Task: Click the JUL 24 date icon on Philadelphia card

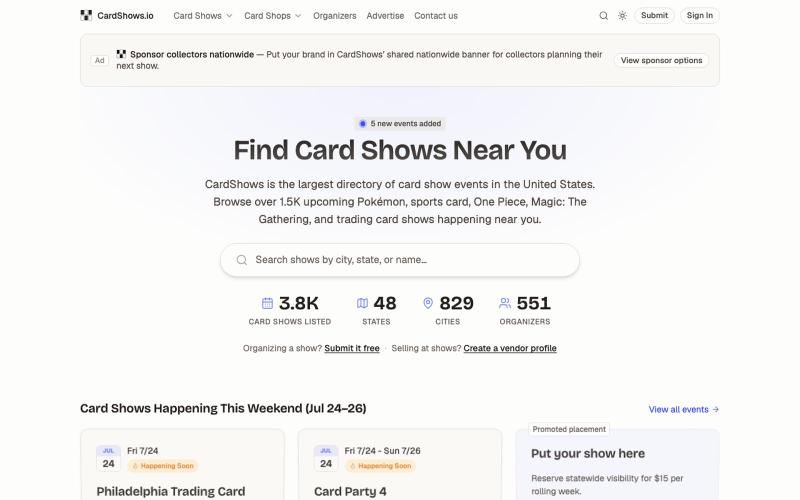Action: click(108, 458)
